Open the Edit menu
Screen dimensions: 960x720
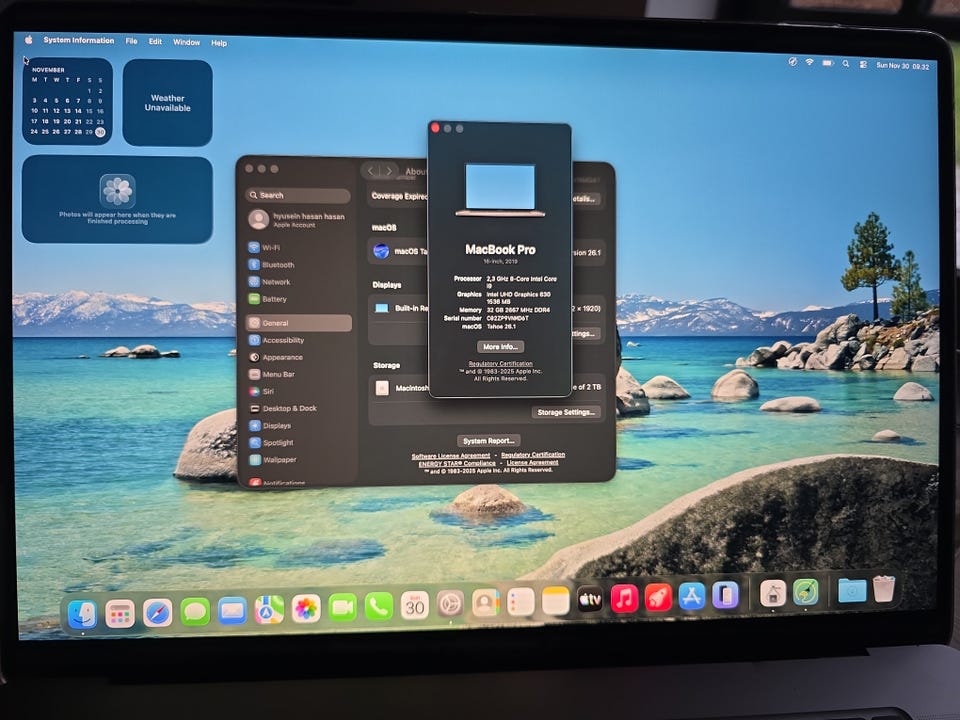156,42
